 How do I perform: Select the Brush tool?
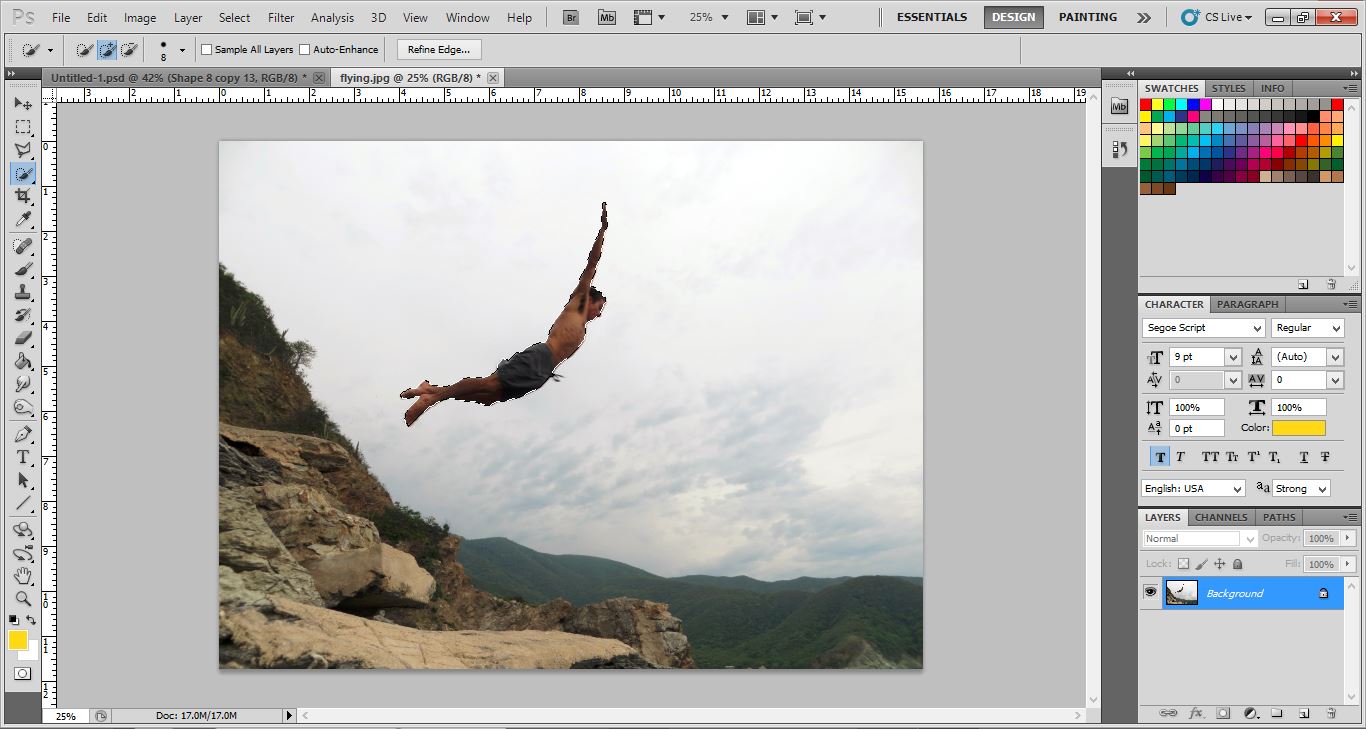click(x=22, y=269)
